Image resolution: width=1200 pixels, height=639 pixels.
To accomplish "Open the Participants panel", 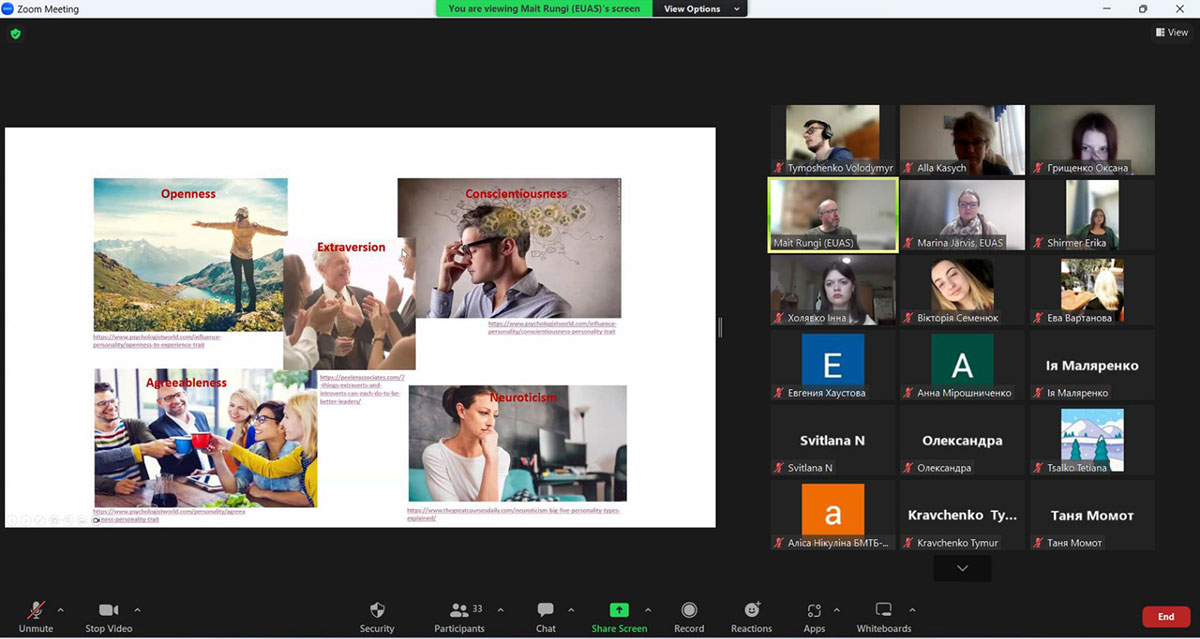I will (459, 617).
